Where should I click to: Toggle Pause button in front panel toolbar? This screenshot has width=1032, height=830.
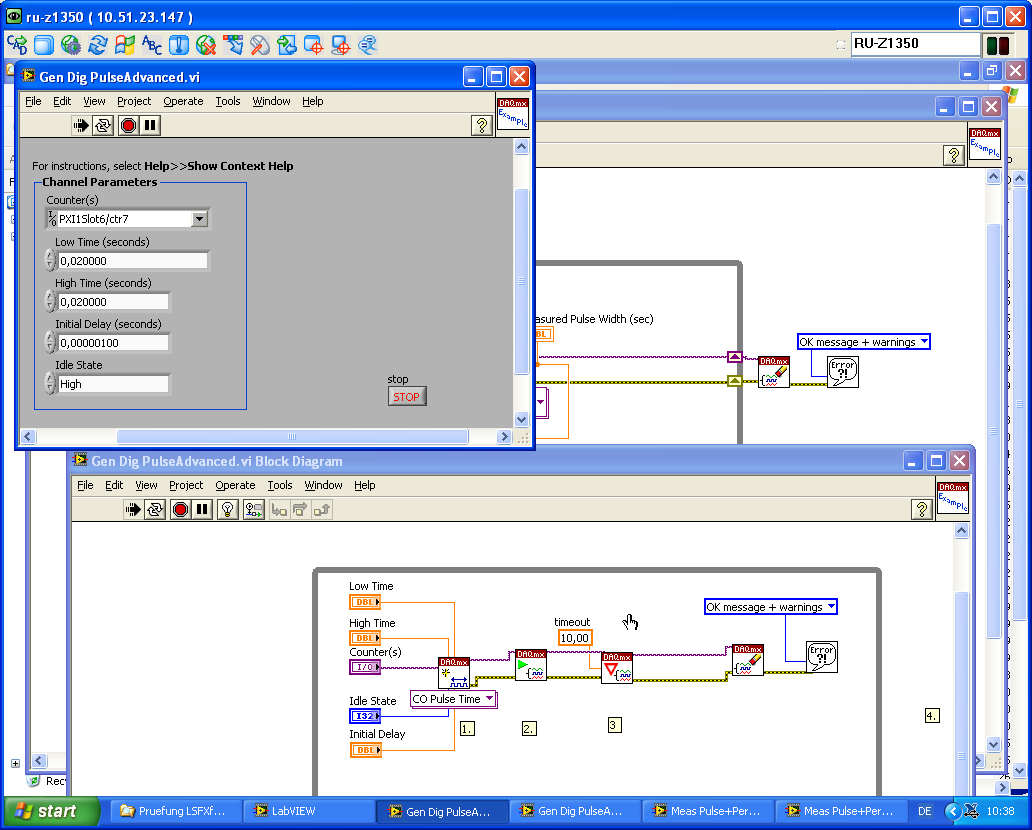coord(150,125)
